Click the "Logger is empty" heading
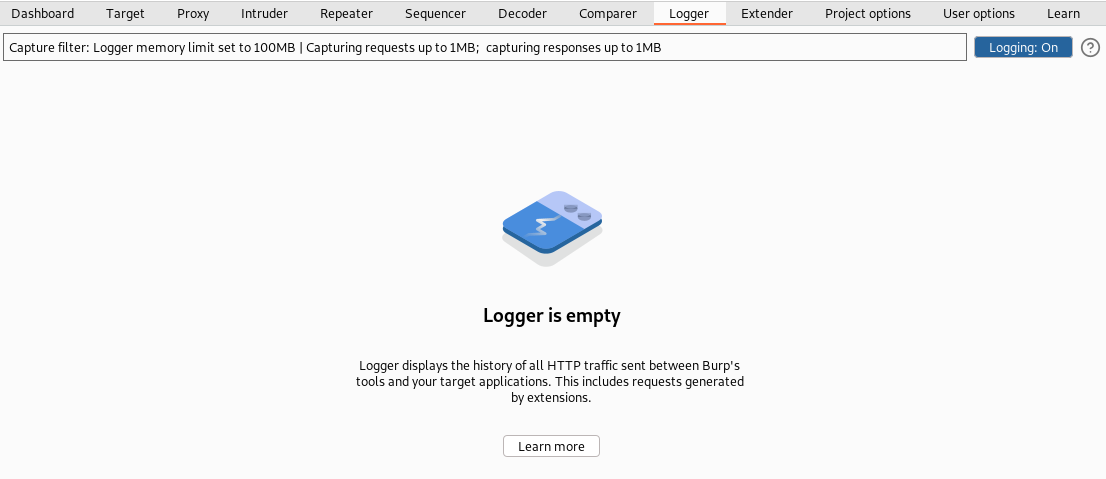This screenshot has height=479, width=1106. coord(552,315)
